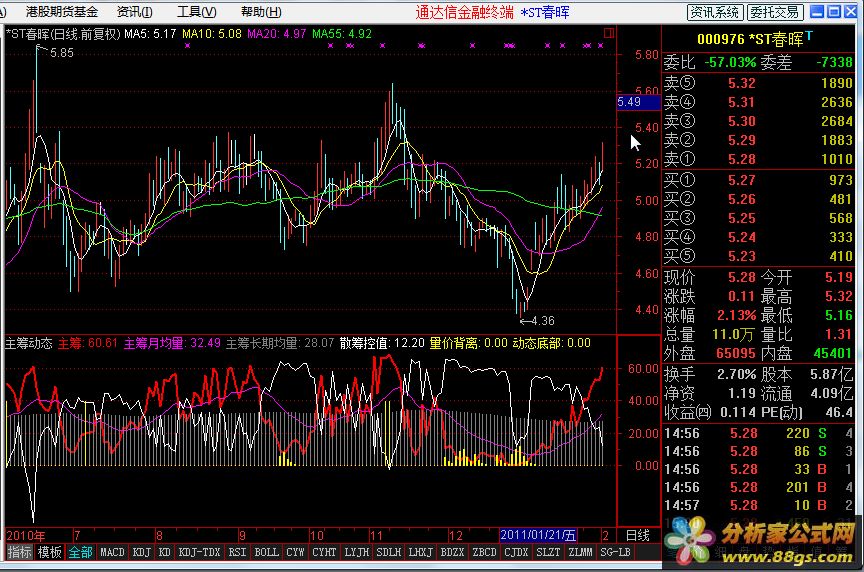Switch to the CYHT indicator
This screenshot has width=864, height=572.
(x=324, y=552)
